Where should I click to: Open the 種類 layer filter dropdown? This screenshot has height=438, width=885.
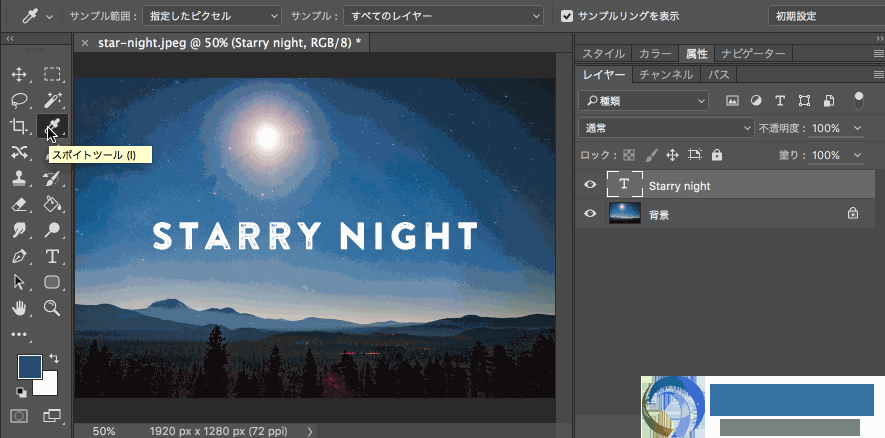[x=643, y=101]
